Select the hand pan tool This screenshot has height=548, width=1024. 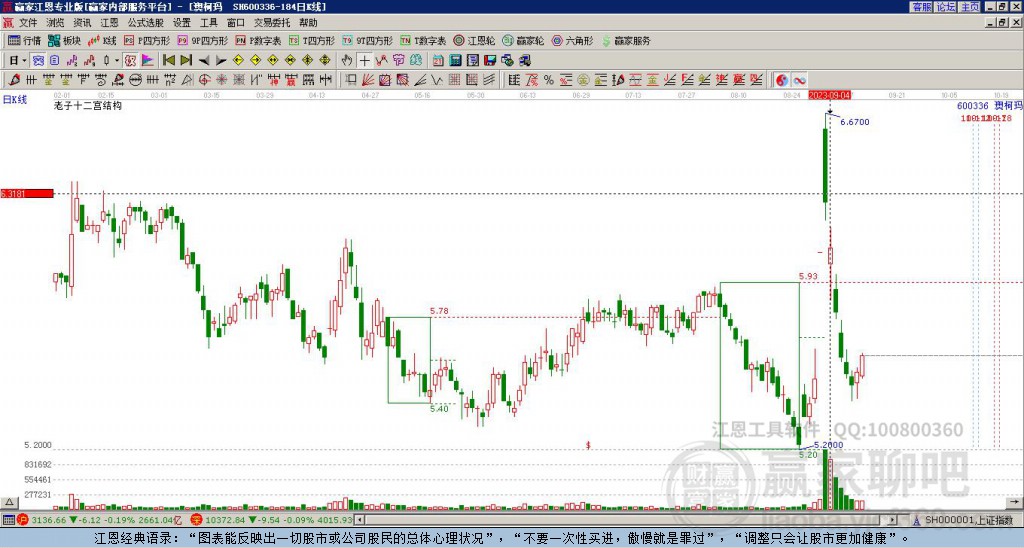[x=347, y=60]
